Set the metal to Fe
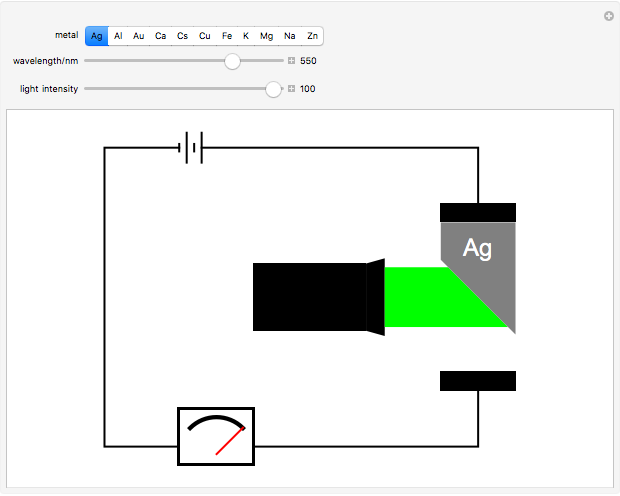 pyautogui.click(x=227, y=36)
